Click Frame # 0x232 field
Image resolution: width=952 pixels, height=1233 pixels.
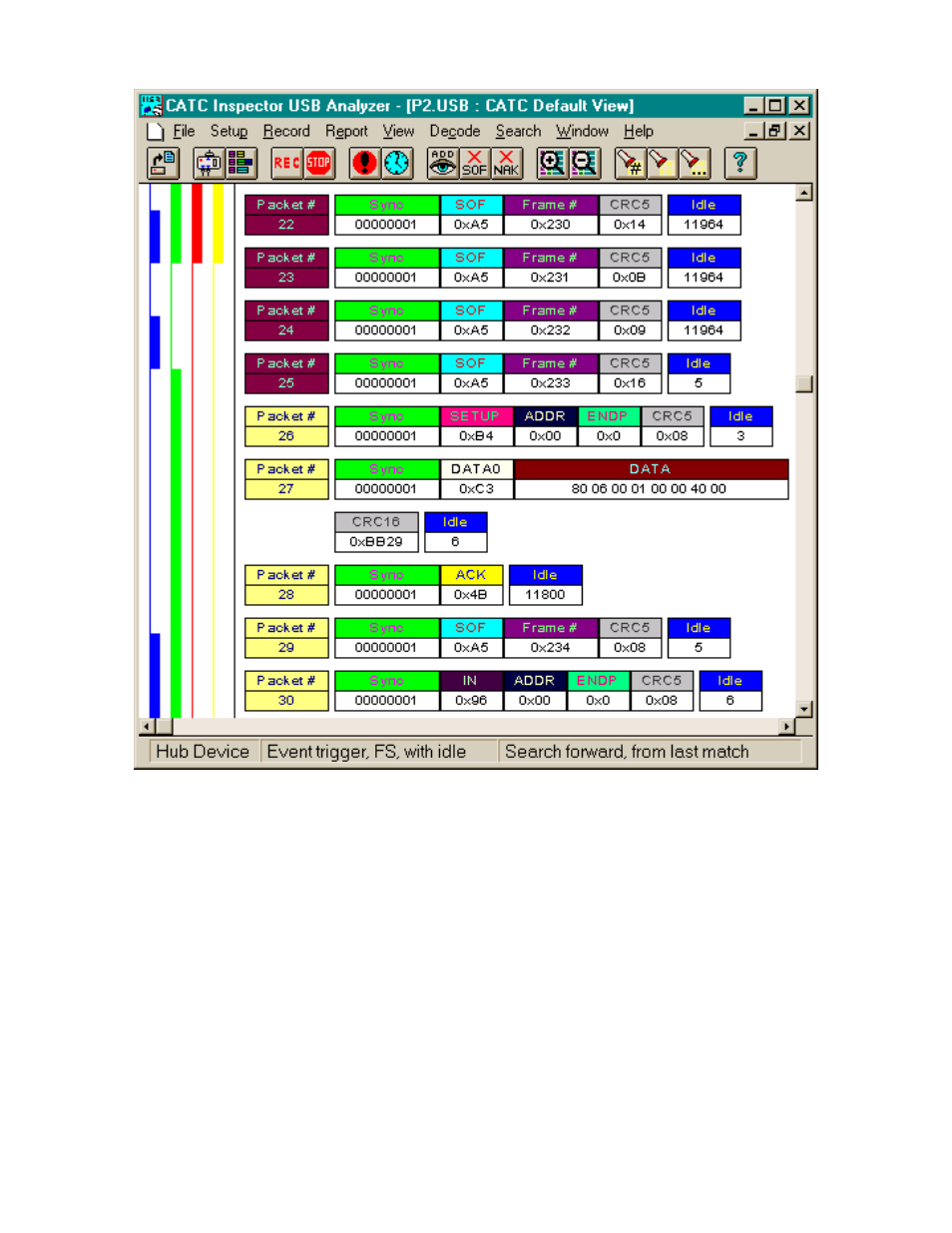tap(551, 320)
